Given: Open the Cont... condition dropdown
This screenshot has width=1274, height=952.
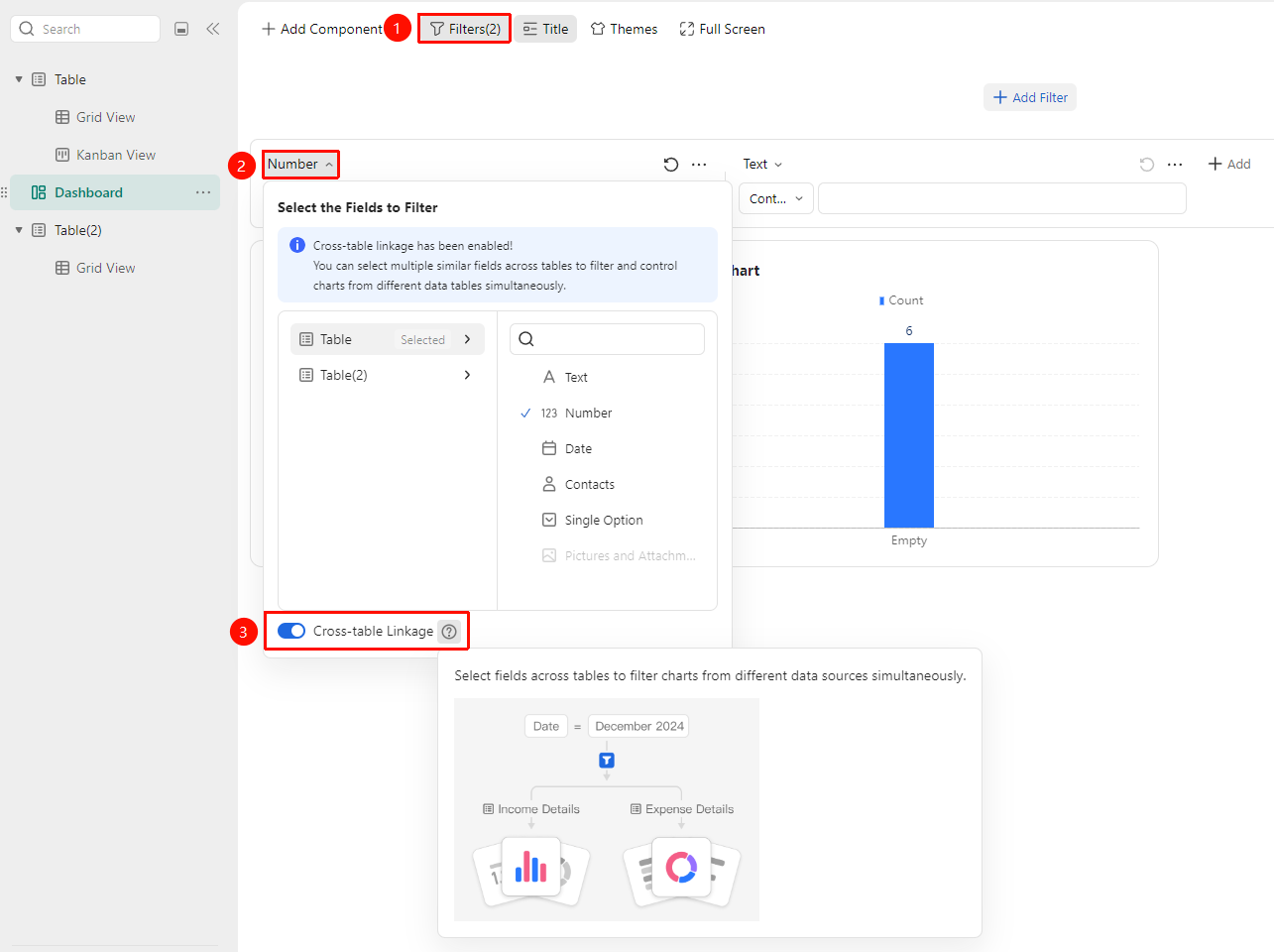Looking at the screenshot, I should [776, 198].
